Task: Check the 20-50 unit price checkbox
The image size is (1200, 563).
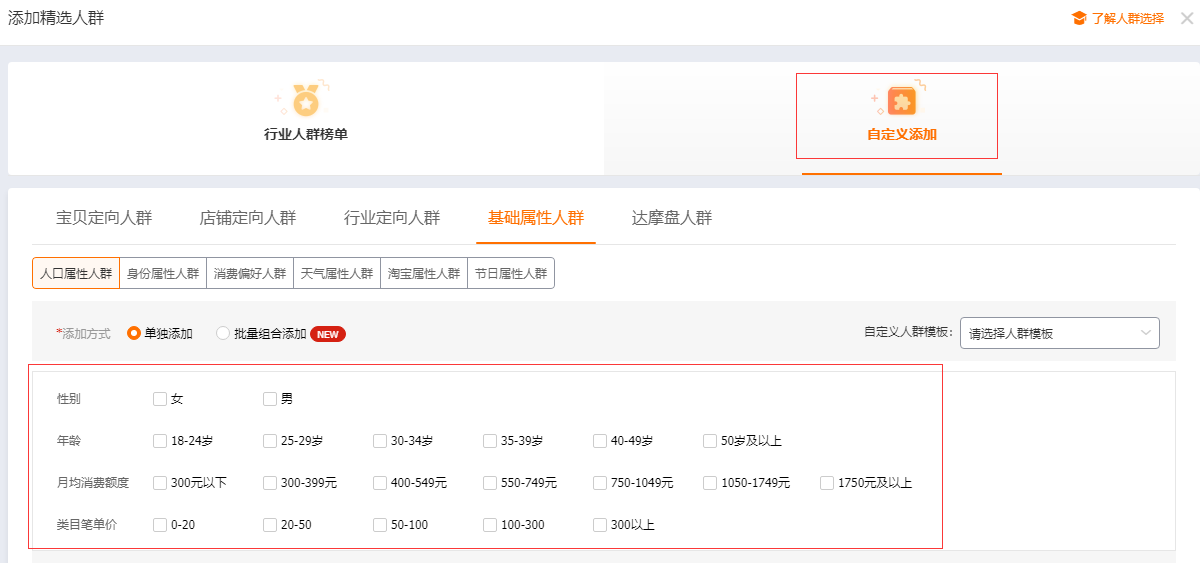Action: [x=270, y=525]
